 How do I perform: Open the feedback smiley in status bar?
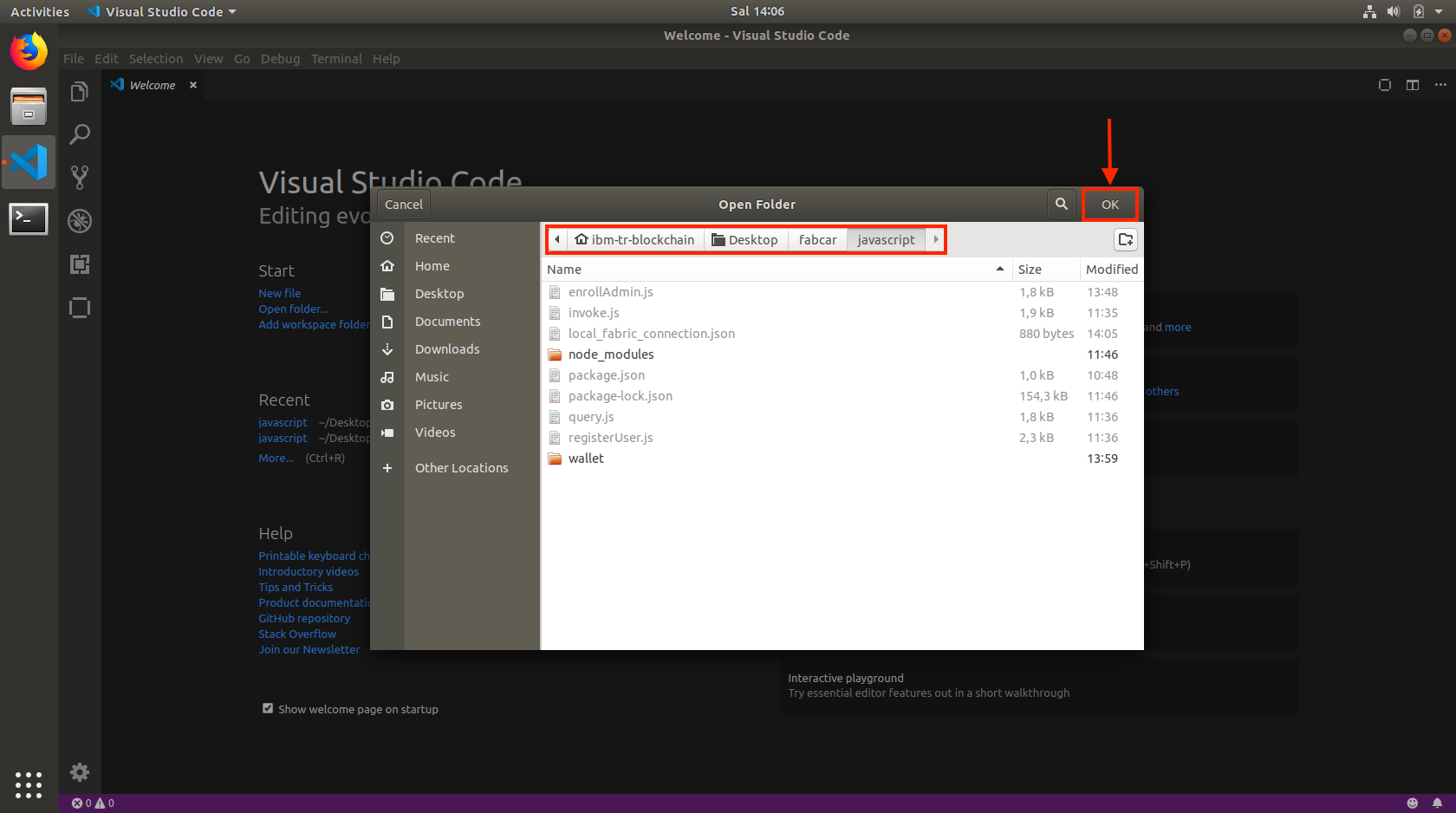click(1413, 803)
